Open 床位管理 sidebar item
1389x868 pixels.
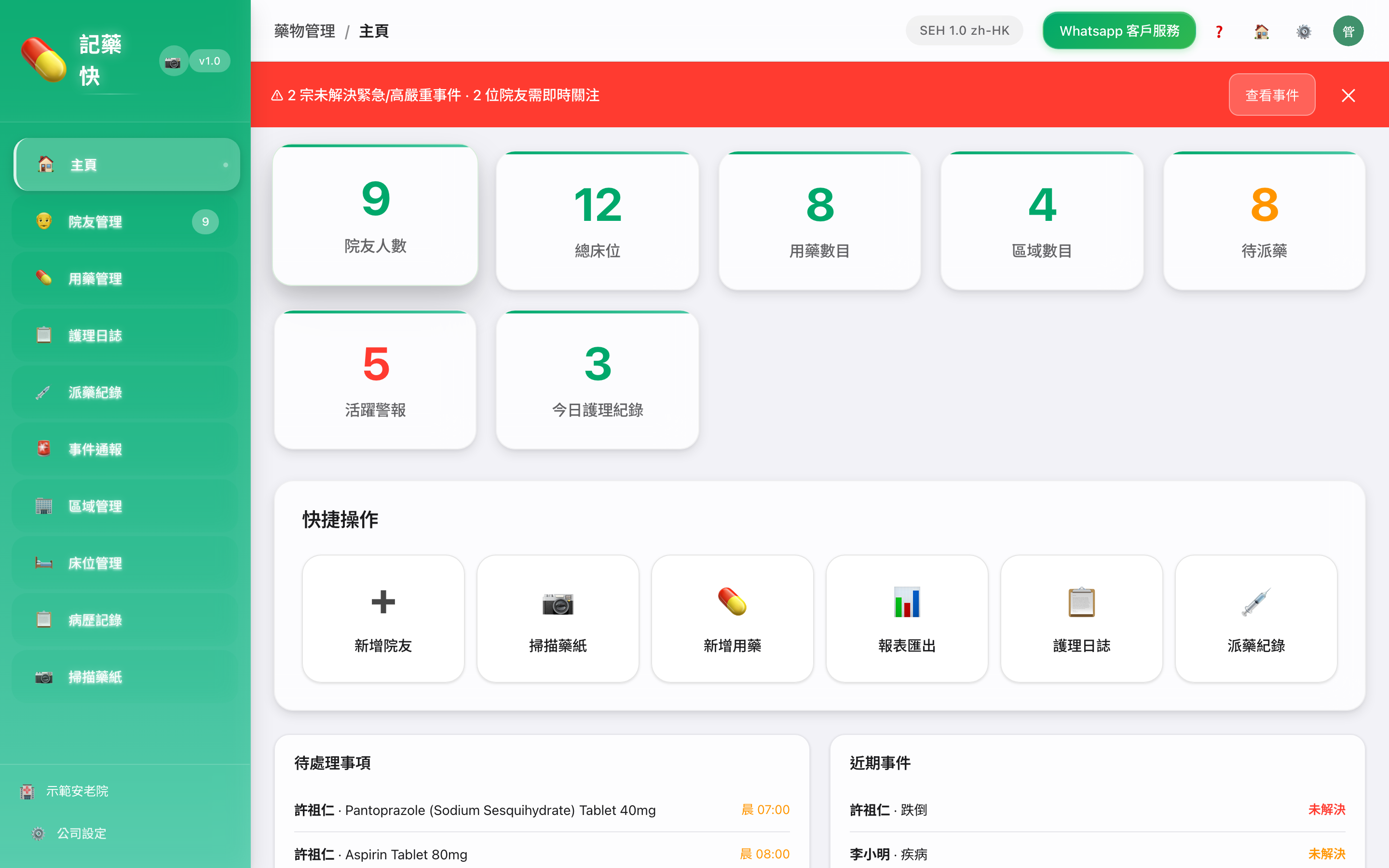tap(124, 563)
